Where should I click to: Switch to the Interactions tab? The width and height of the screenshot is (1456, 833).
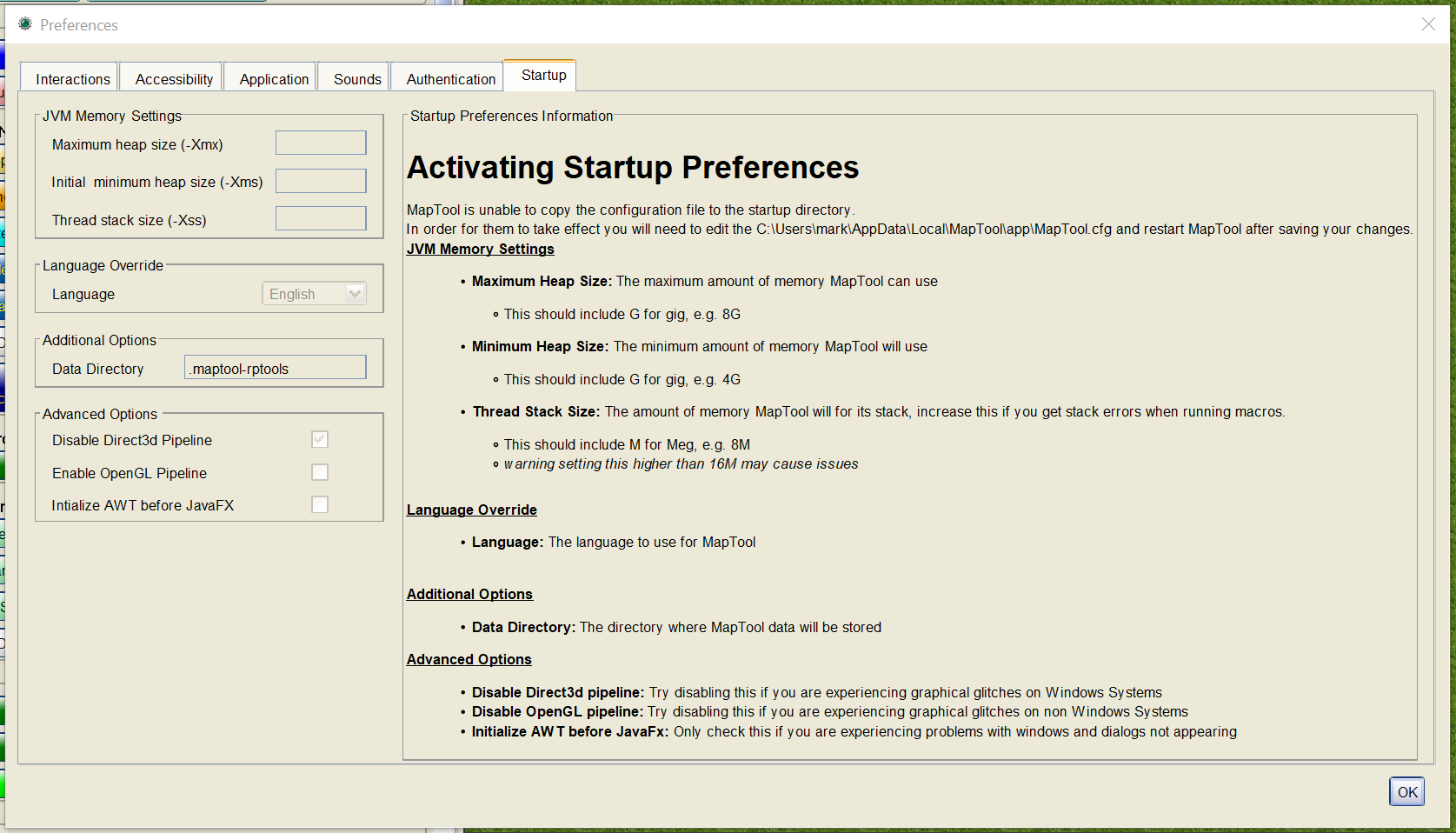pyautogui.click(x=69, y=78)
